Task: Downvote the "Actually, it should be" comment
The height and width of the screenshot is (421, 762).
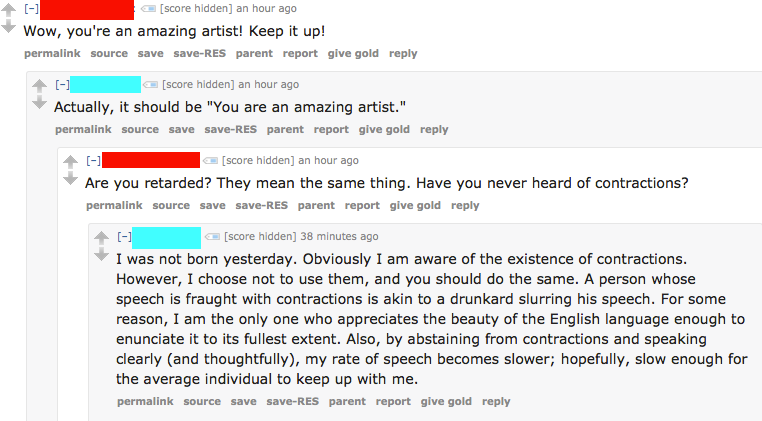Action: [40, 103]
